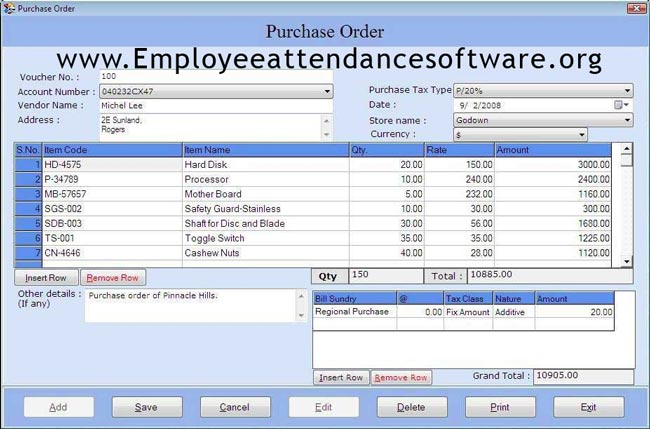Click the items table Amount column header

(x=553, y=150)
